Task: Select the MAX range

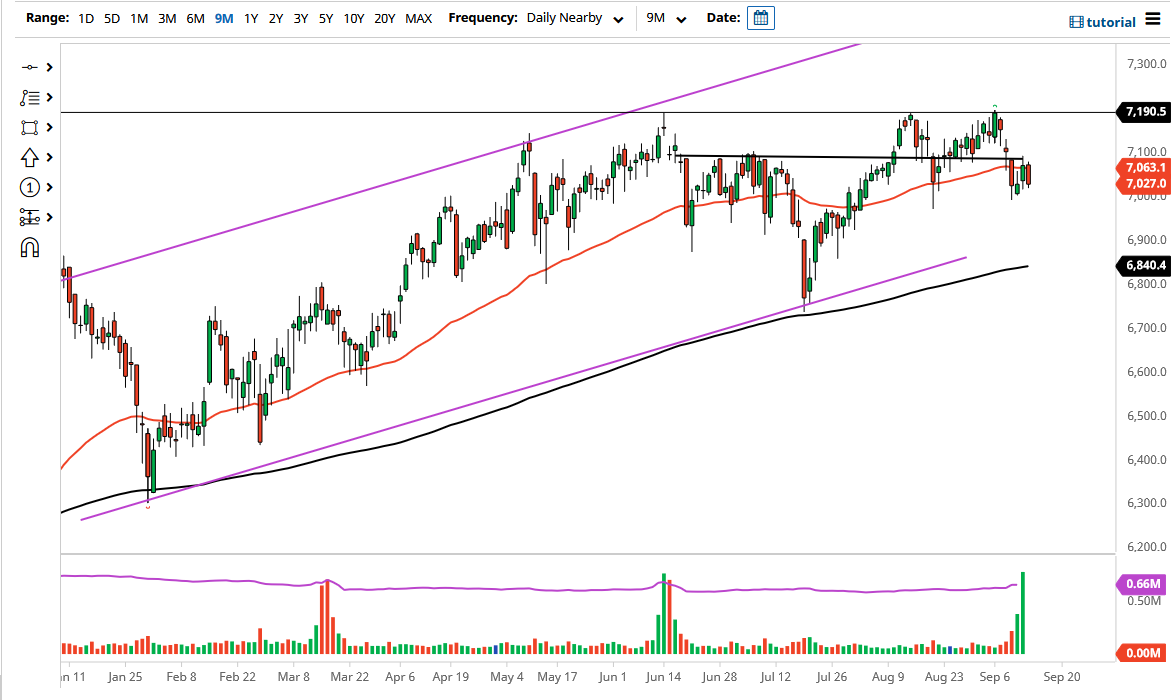Action: click(x=419, y=18)
